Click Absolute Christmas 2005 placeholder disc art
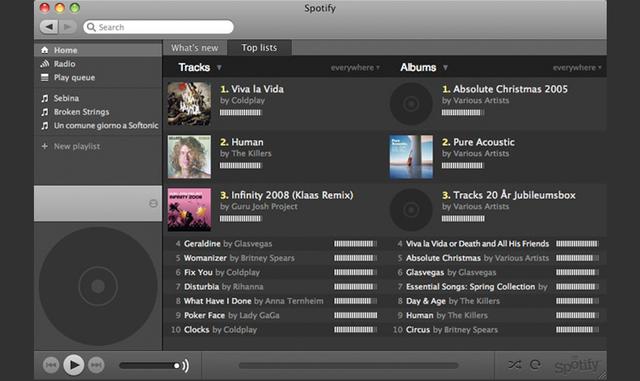640x381 pixels. pos(411,104)
